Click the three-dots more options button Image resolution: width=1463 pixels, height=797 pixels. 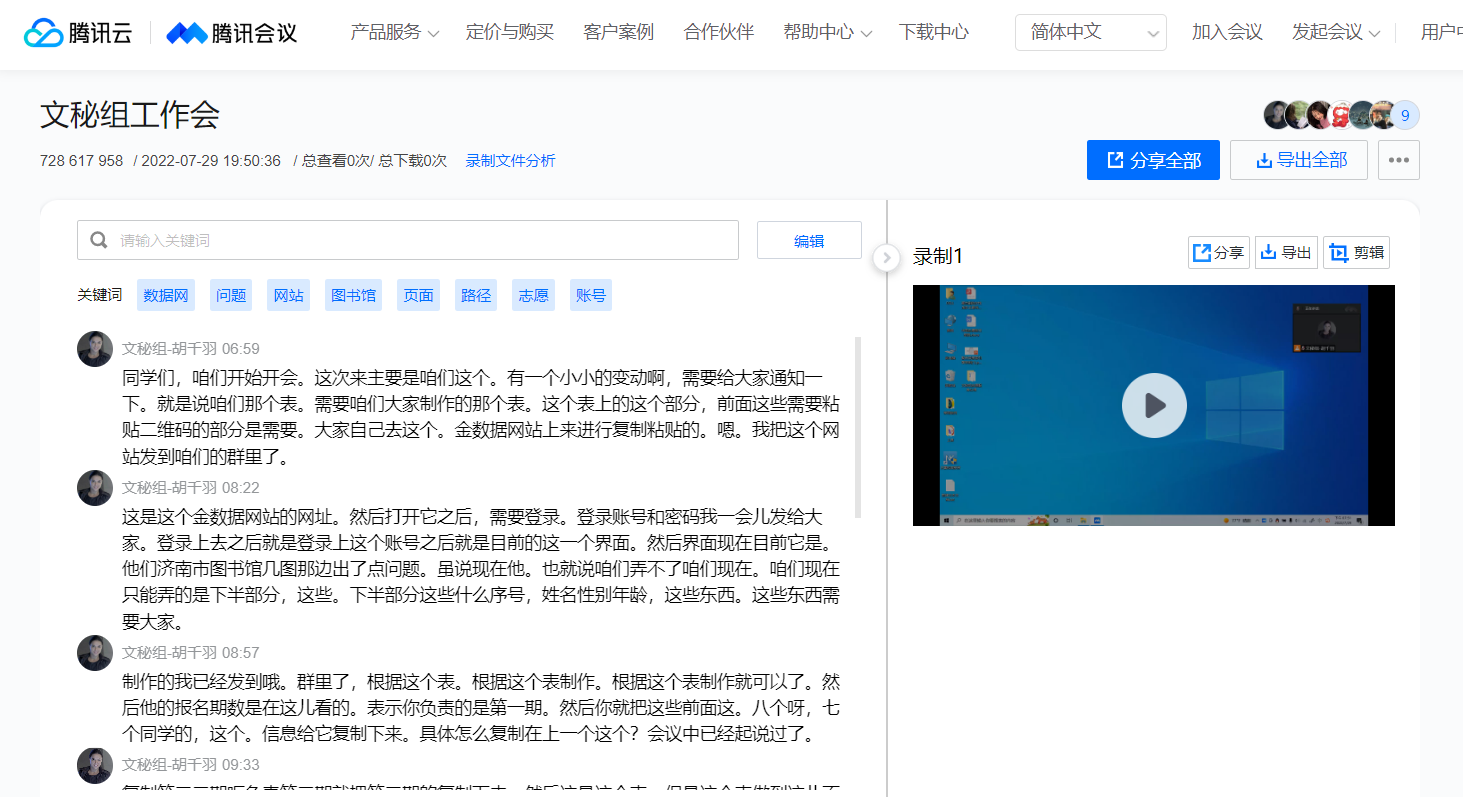(x=1398, y=160)
